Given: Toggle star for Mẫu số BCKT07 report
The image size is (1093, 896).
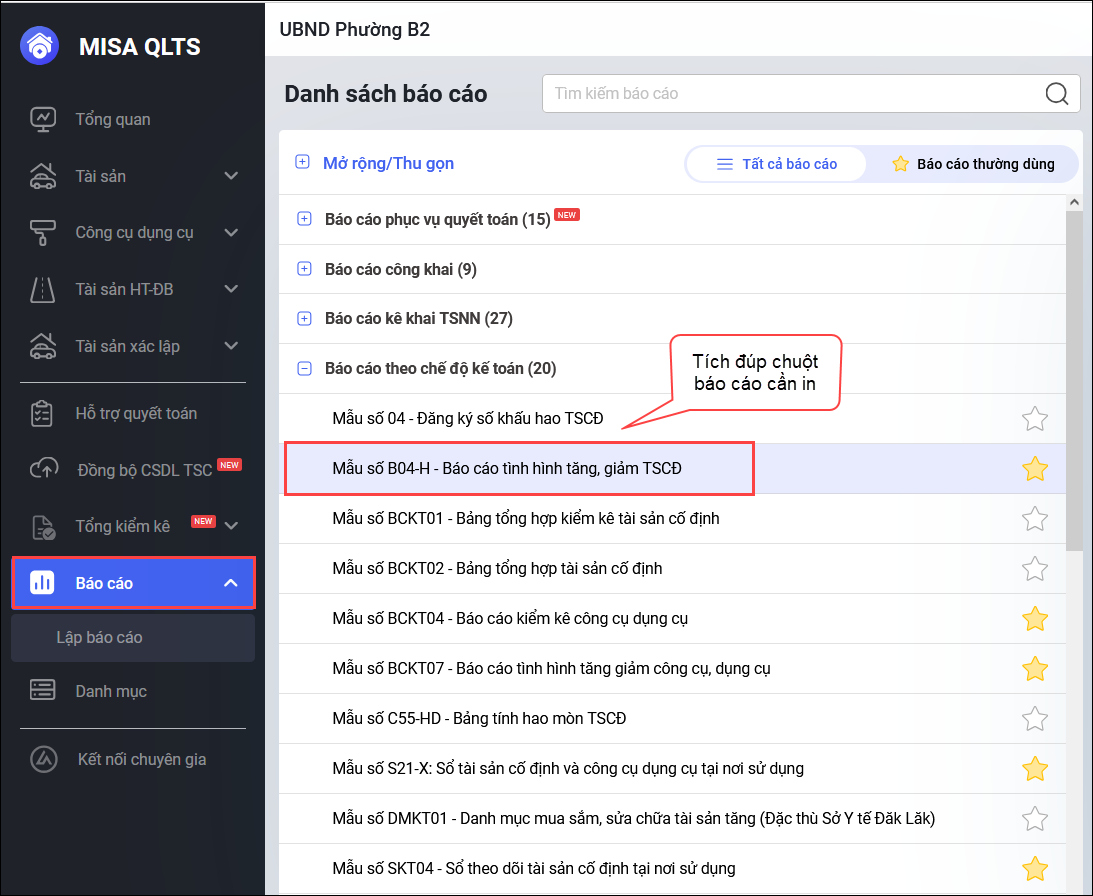Looking at the screenshot, I should click(1034, 669).
